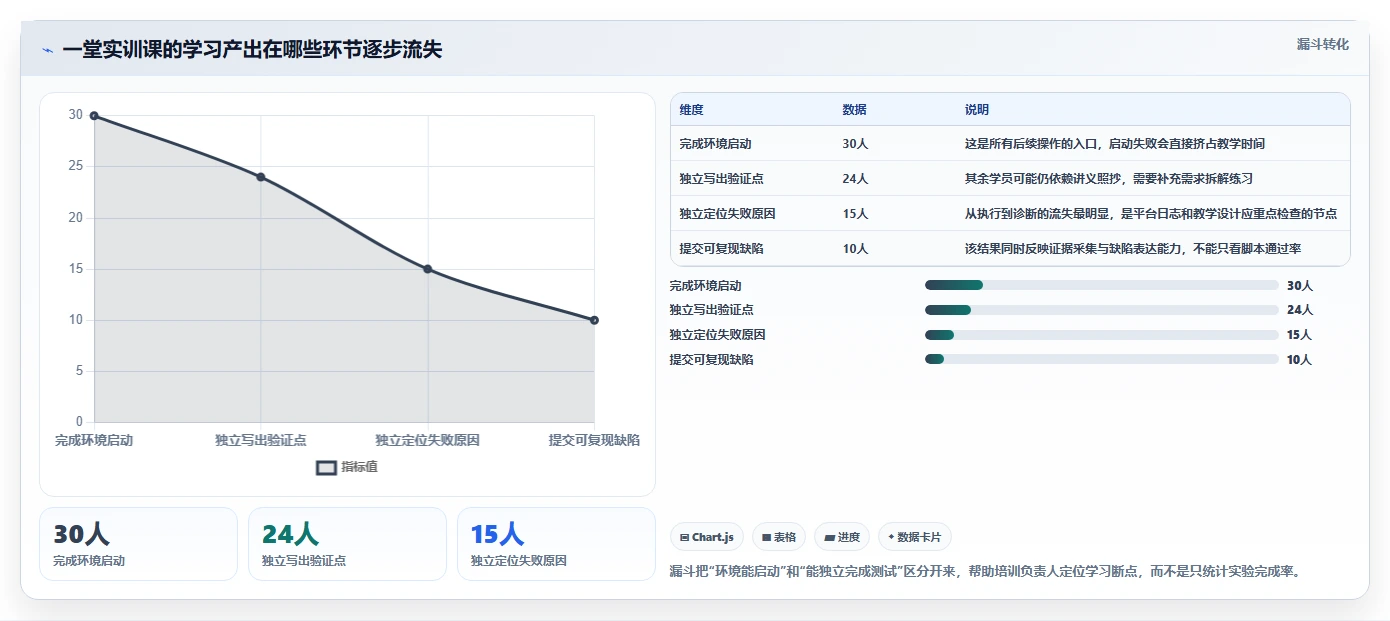
Task: Click progress list label 提交可复现缺陷
Action: point(712,360)
